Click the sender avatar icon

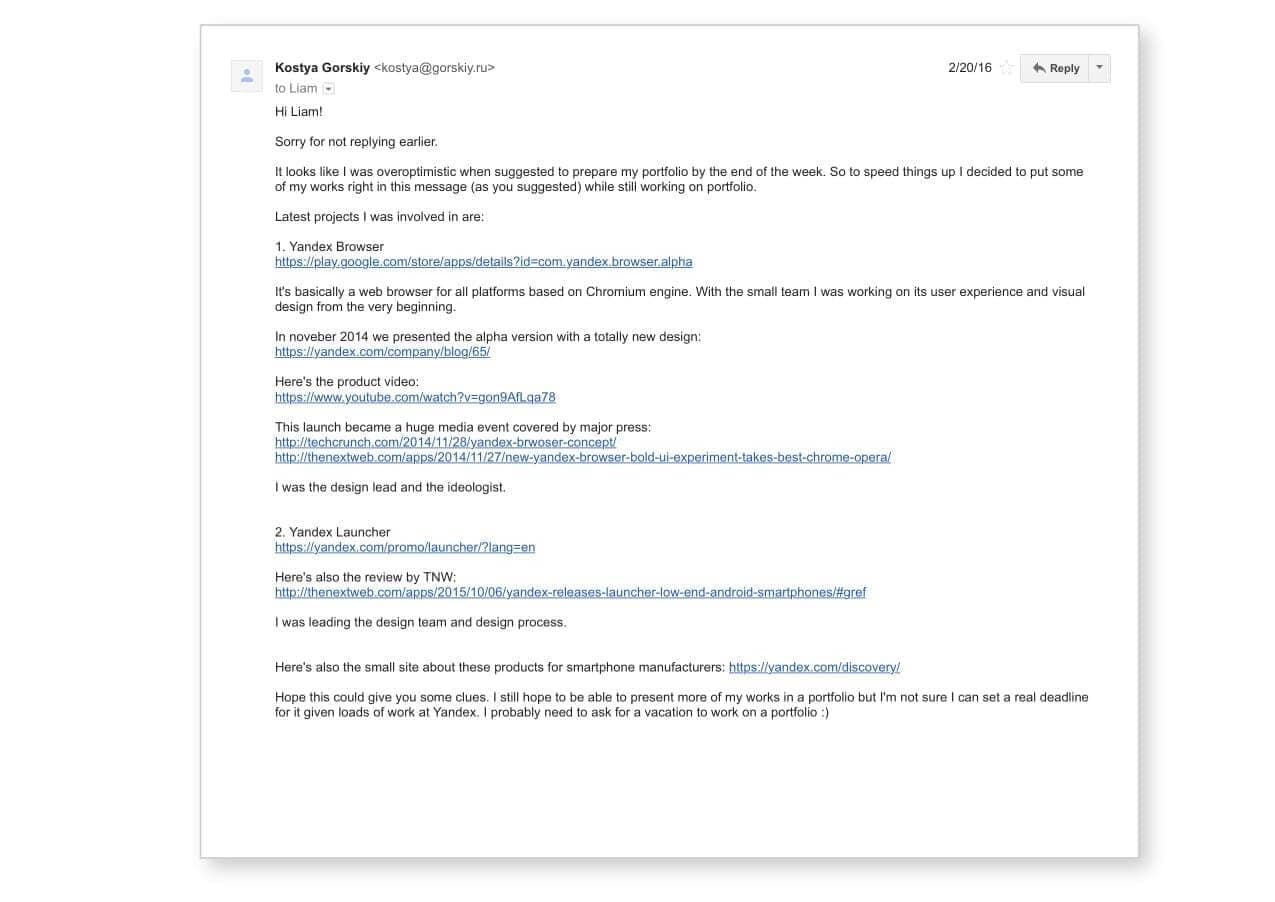pos(247,76)
